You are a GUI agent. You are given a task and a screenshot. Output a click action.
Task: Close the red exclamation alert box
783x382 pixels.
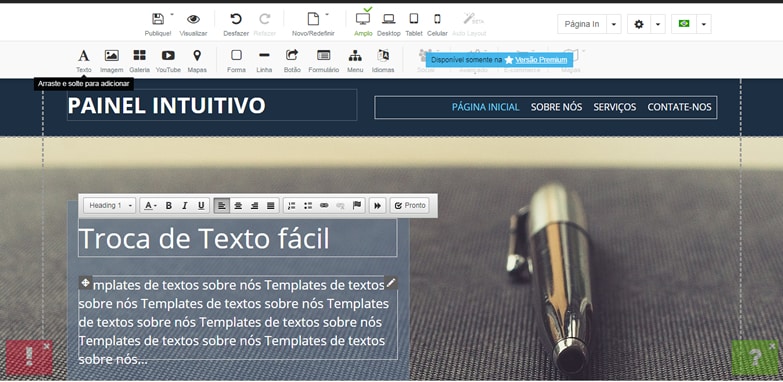(x=46, y=346)
